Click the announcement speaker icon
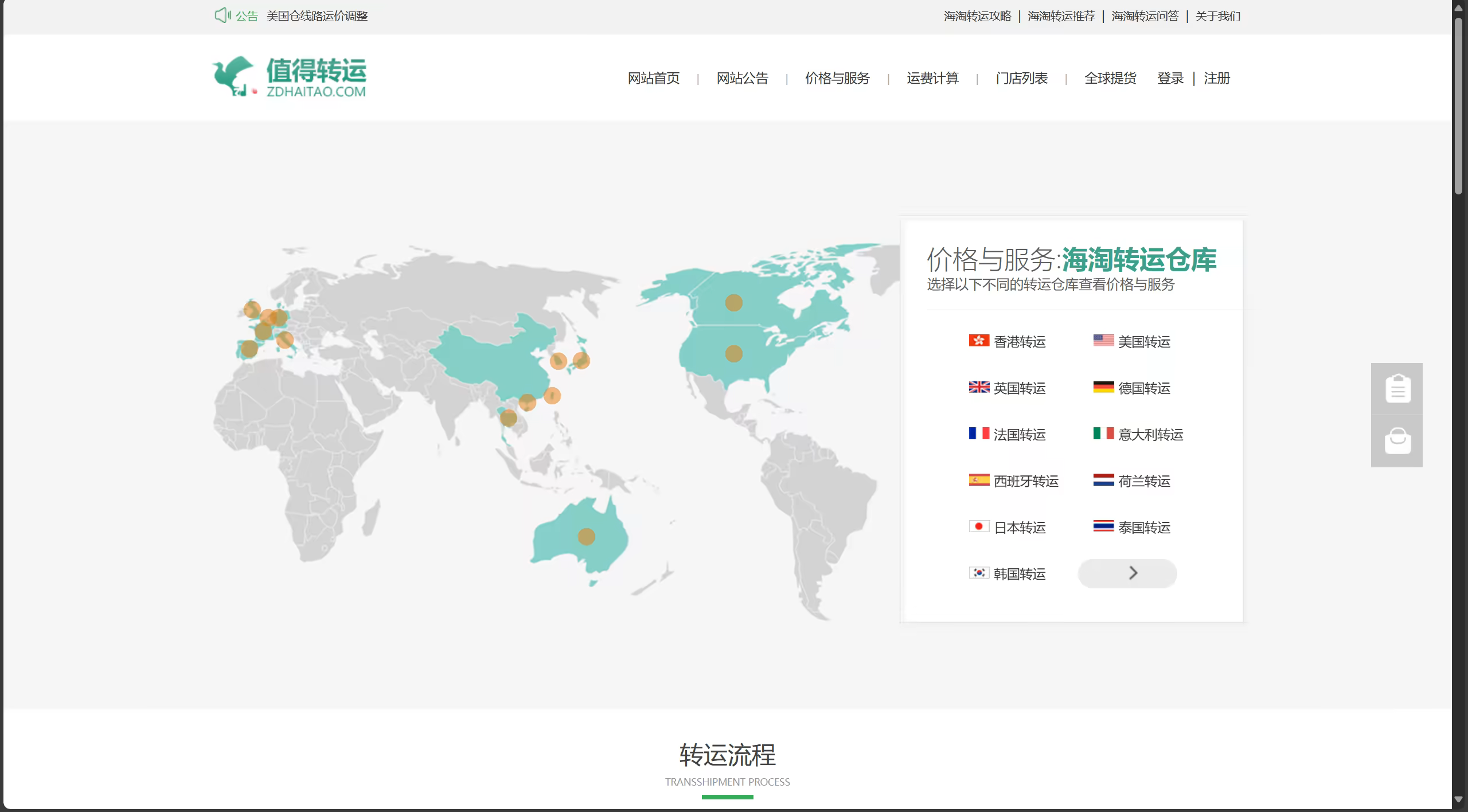The height and width of the screenshot is (812, 1468). click(x=222, y=15)
